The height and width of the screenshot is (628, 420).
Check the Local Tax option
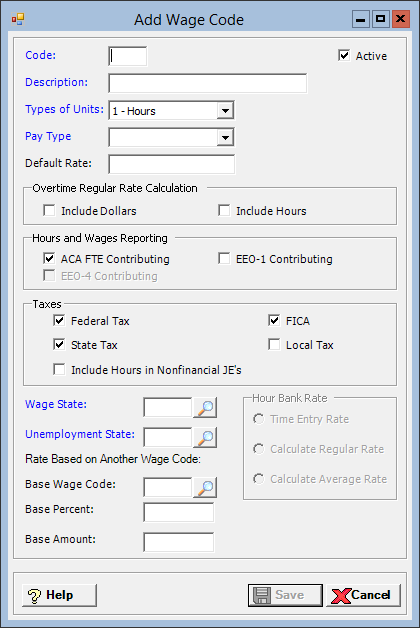coord(274,344)
